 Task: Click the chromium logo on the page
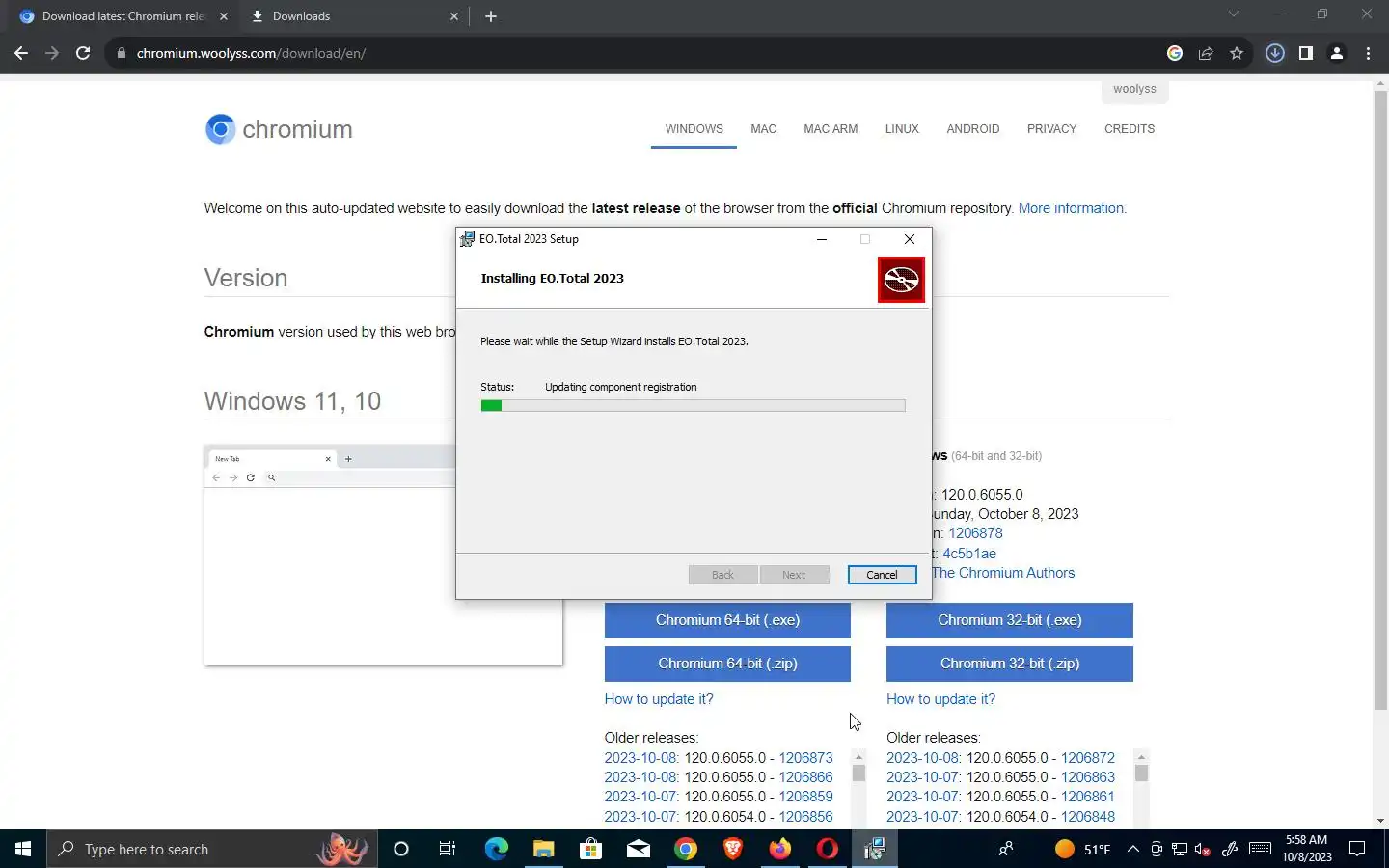279,129
